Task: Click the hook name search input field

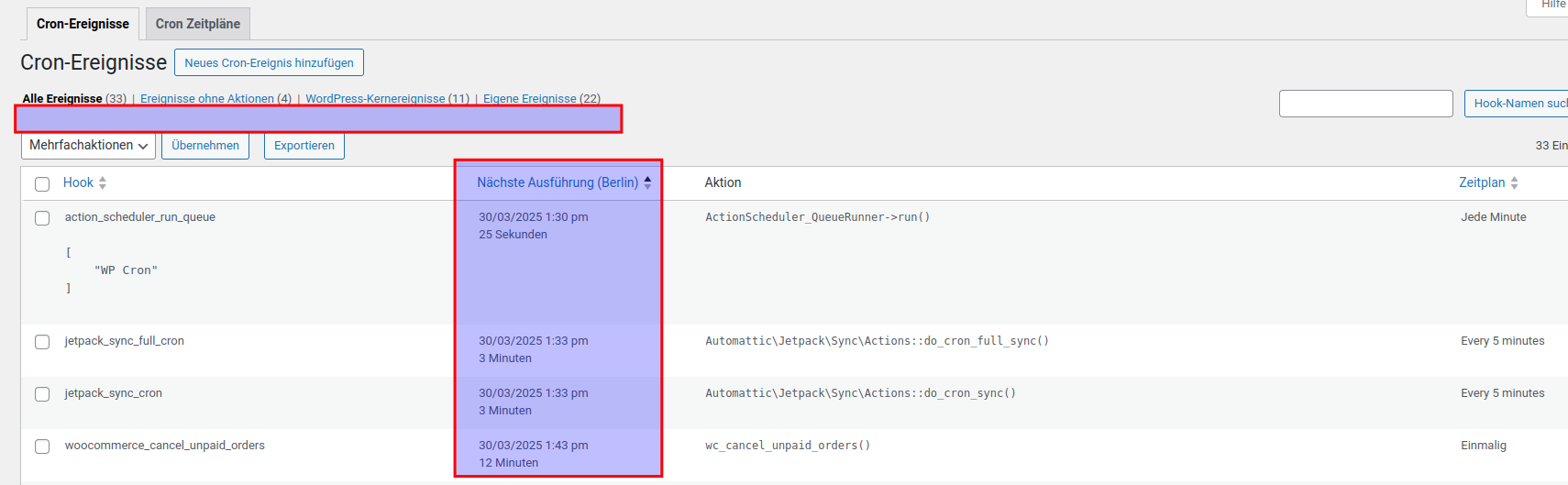Action: coord(1365,104)
